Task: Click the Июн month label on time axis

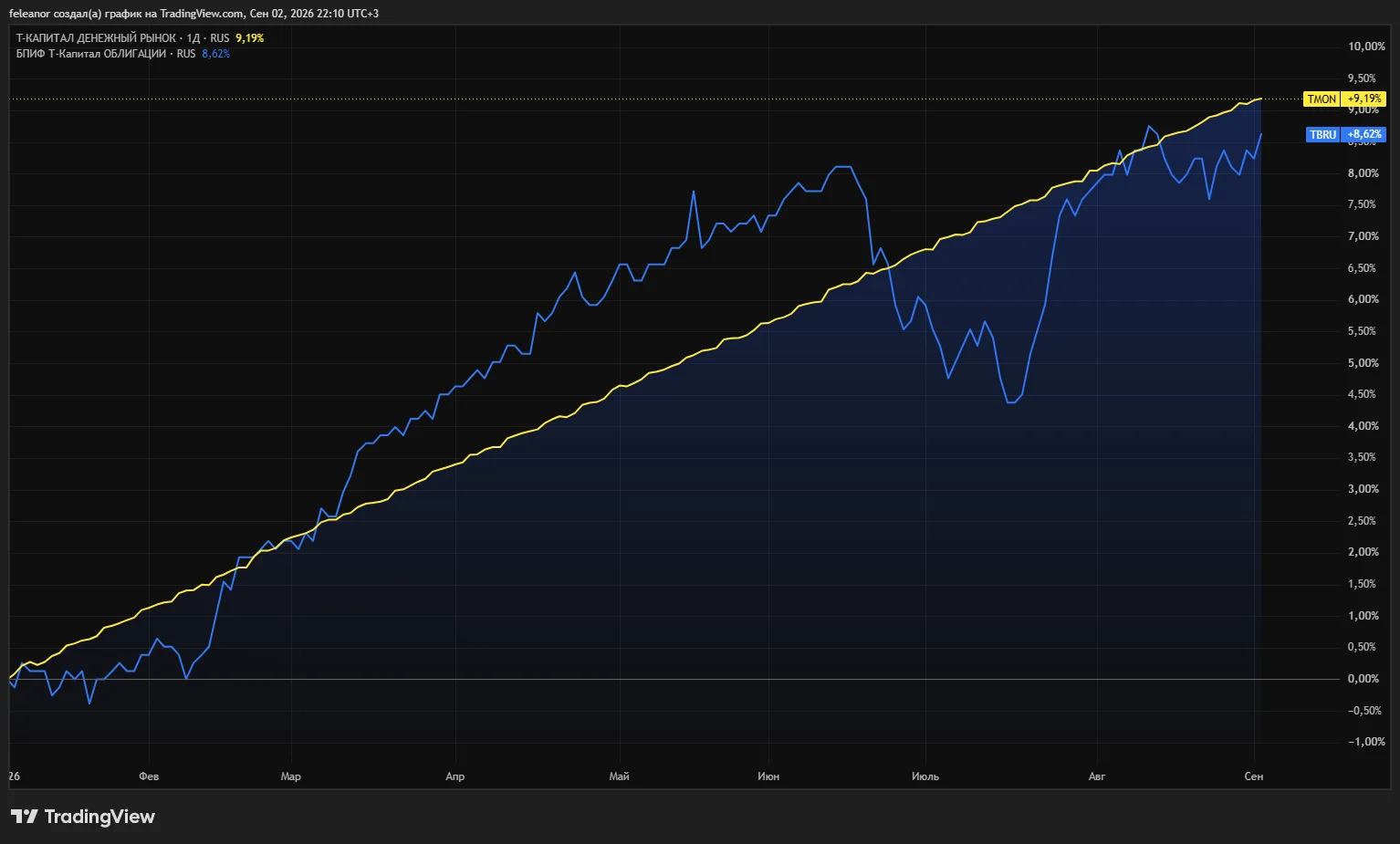Action: 768,776
